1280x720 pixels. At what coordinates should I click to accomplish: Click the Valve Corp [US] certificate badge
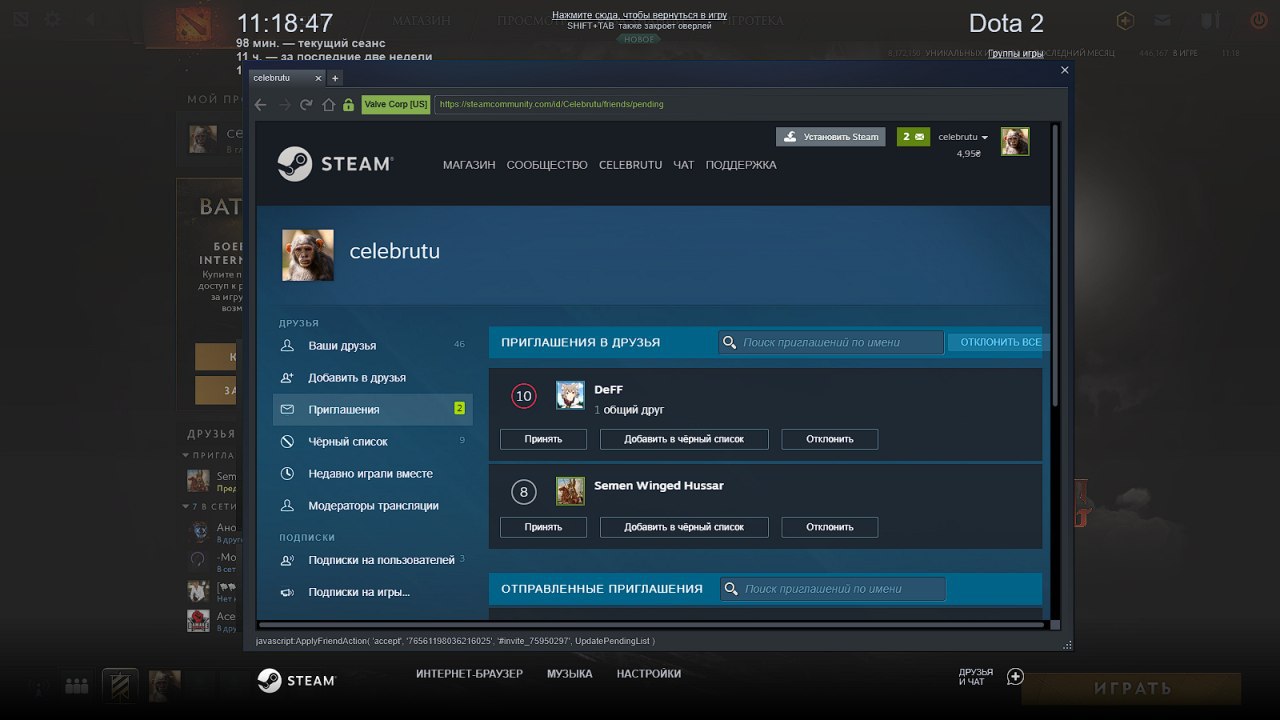tap(396, 104)
